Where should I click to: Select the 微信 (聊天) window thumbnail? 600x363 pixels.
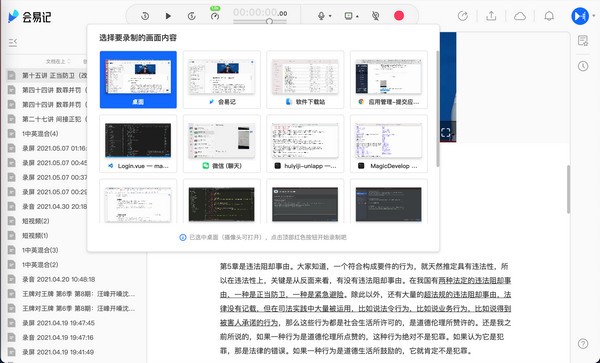click(222, 144)
